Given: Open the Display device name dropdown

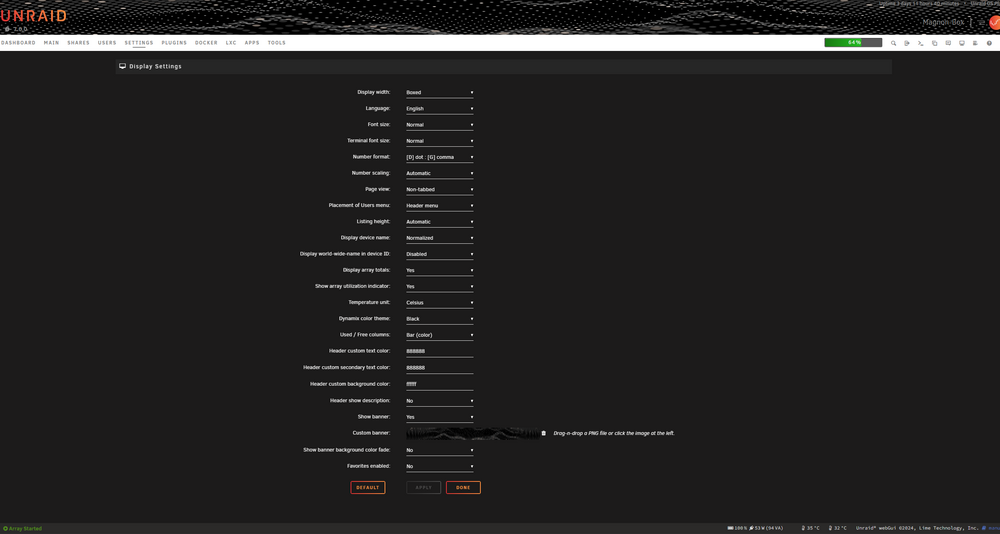Looking at the screenshot, I should click(439, 238).
